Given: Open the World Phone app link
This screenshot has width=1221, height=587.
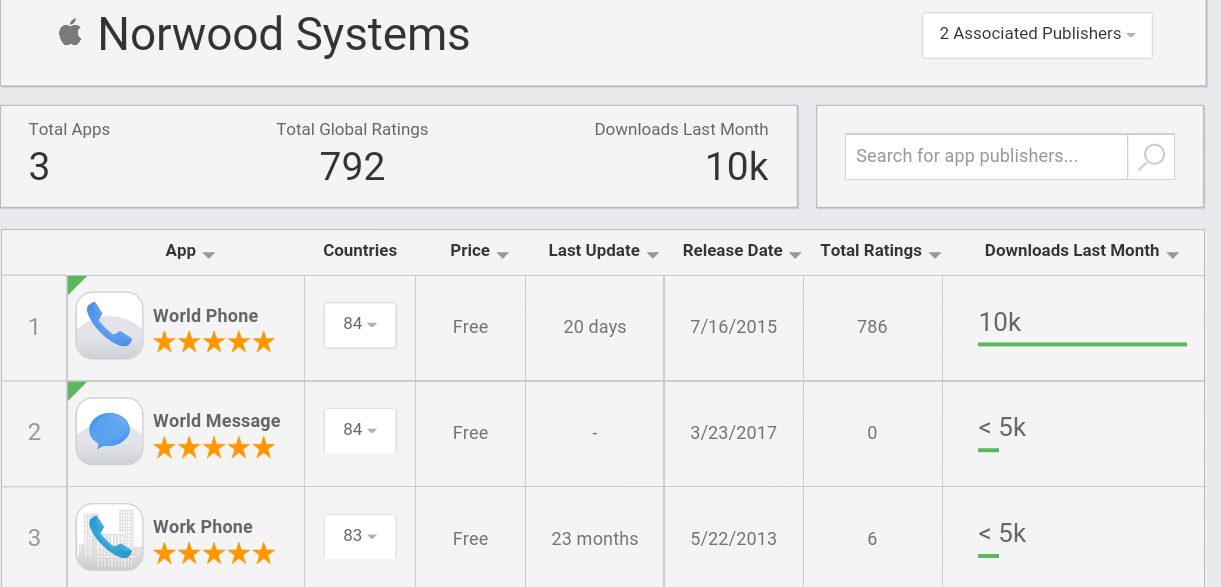Looking at the screenshot, I should click(x=205, y=315).
